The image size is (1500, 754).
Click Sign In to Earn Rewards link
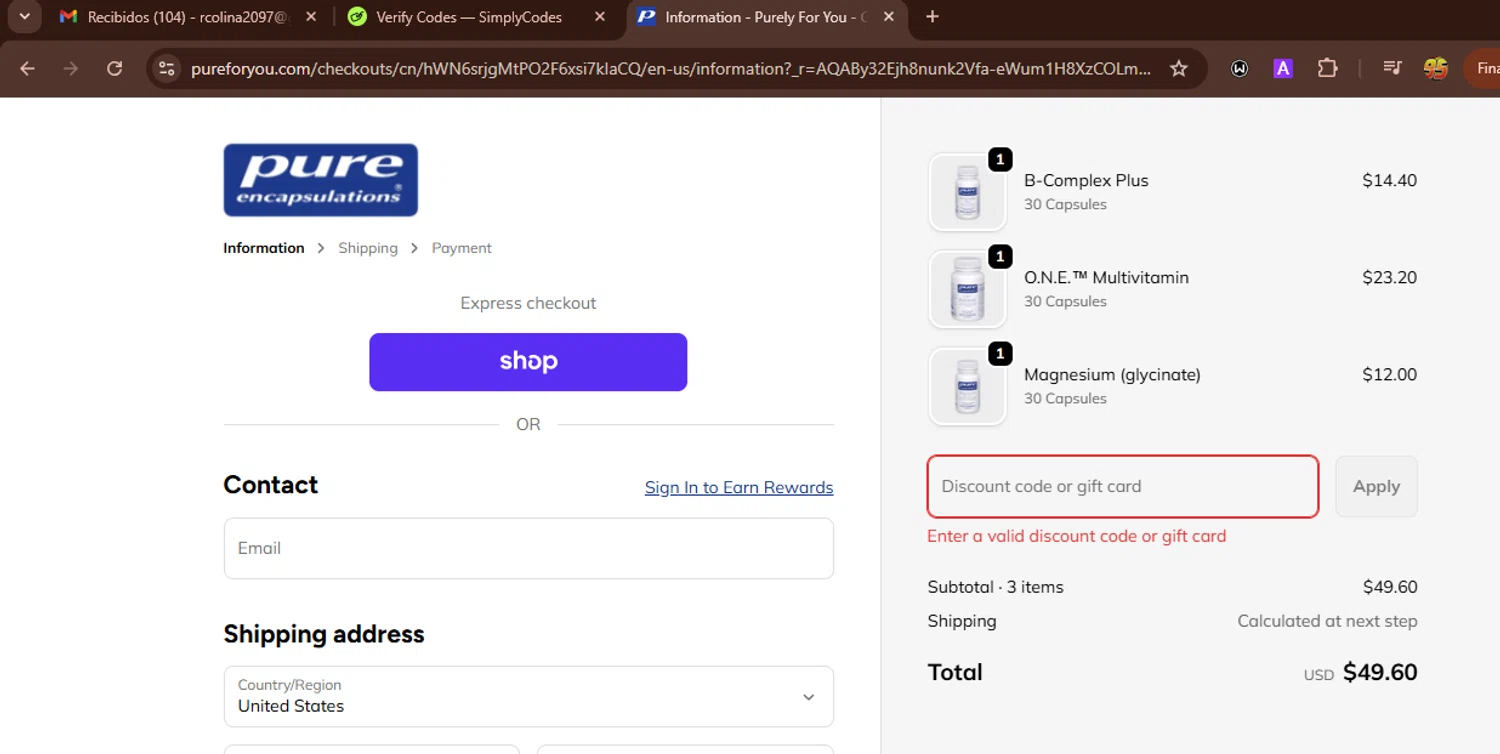coord(739,487)
